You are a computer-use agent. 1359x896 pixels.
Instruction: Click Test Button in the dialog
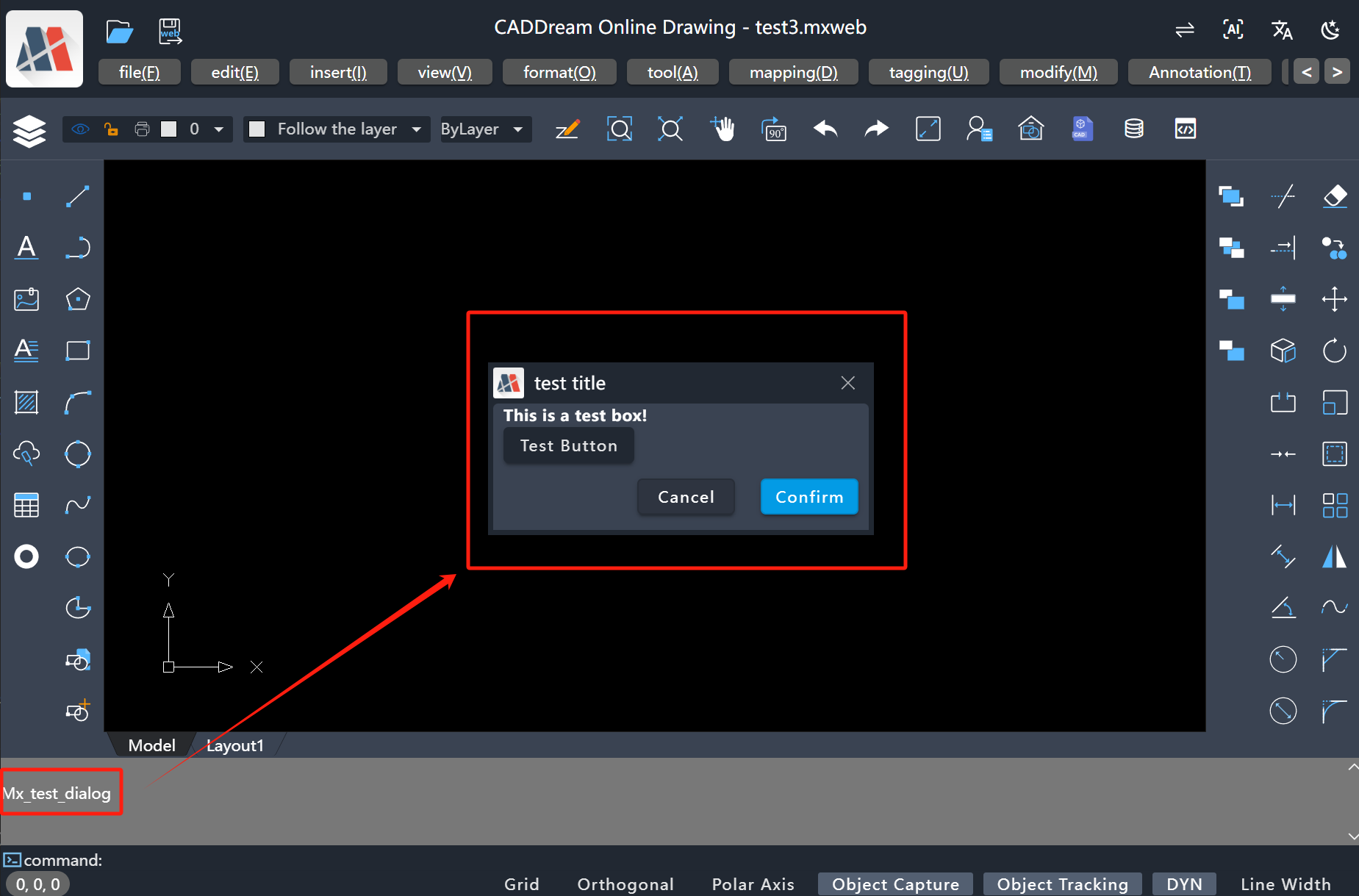click(x=568, y=445)
